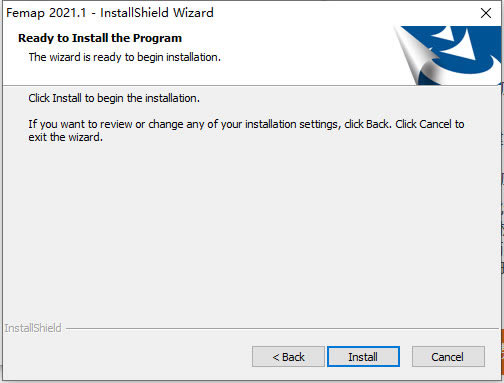Screen dimensions: 504x383
Task: Click Install to begin installation
Action: tap(363, 357)
